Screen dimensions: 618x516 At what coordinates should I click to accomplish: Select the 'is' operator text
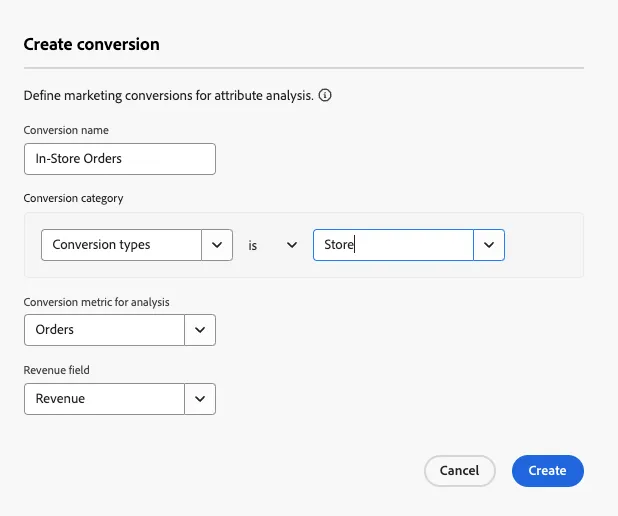[x=253, y=246]
